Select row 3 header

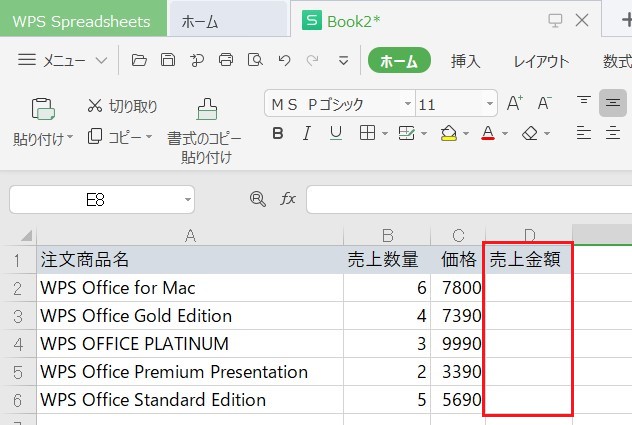[18, 316]
